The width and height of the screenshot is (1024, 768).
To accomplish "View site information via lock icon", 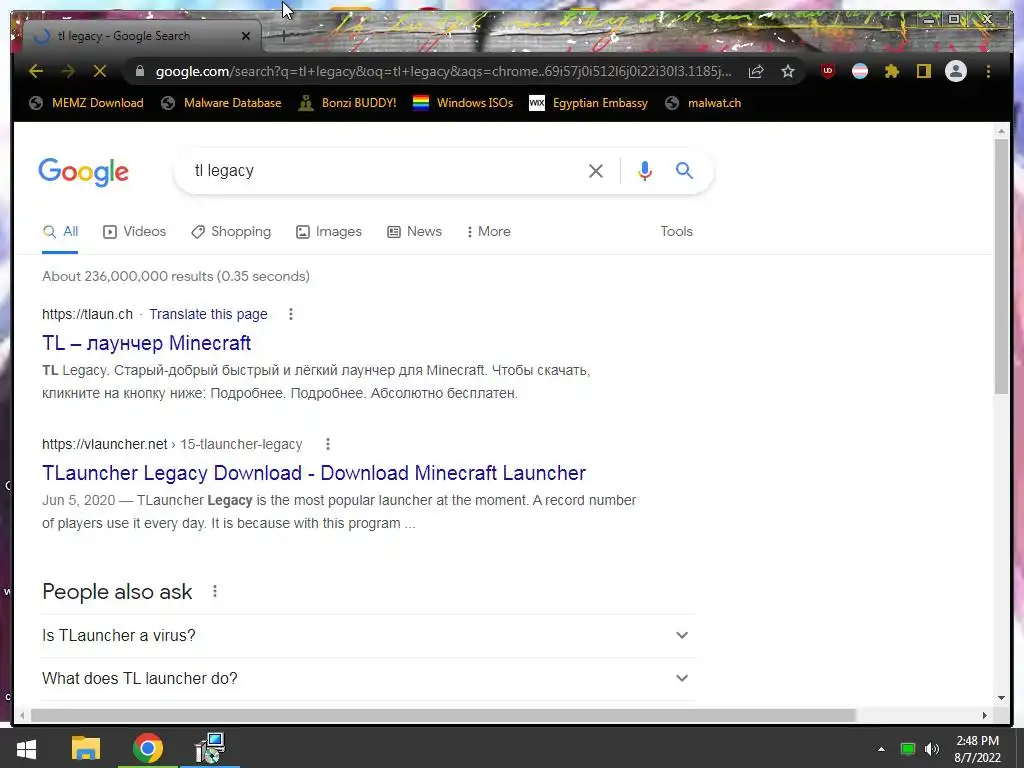I will pyautogui.click(x=140, y=71).
